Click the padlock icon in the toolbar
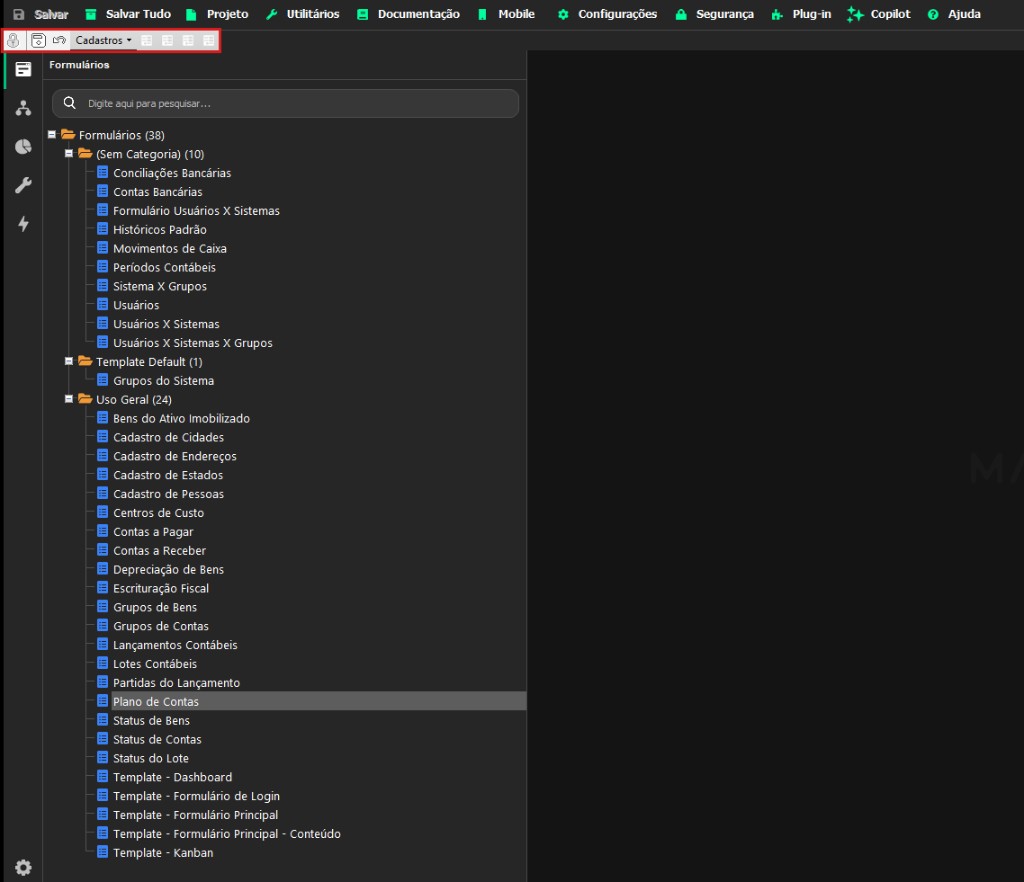The height and width of the screenshot is (882, 1024). pos(13,40)
